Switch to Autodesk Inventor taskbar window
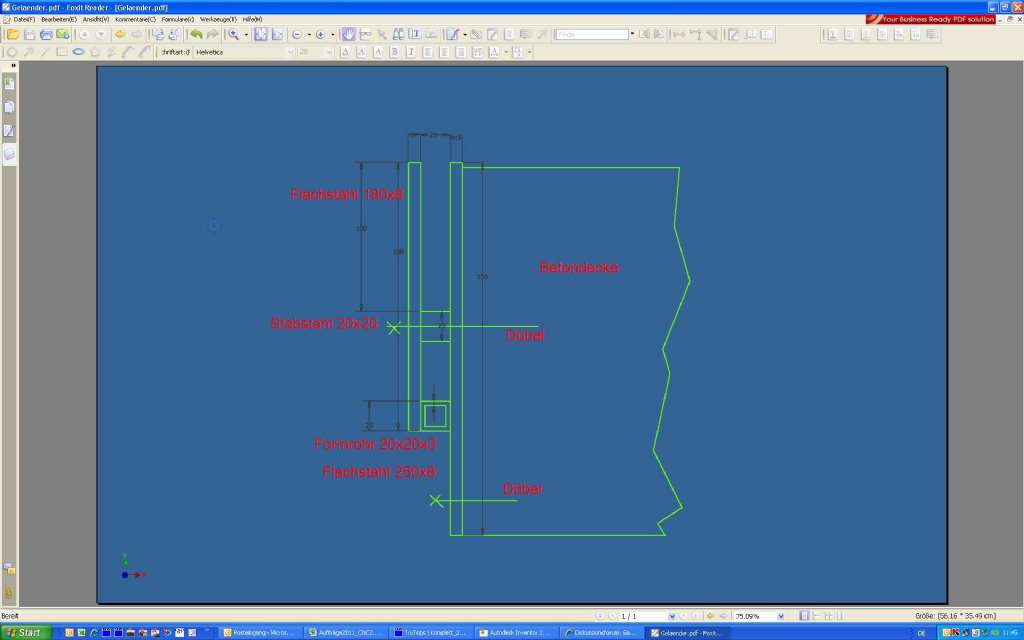 tap(517, 633)
